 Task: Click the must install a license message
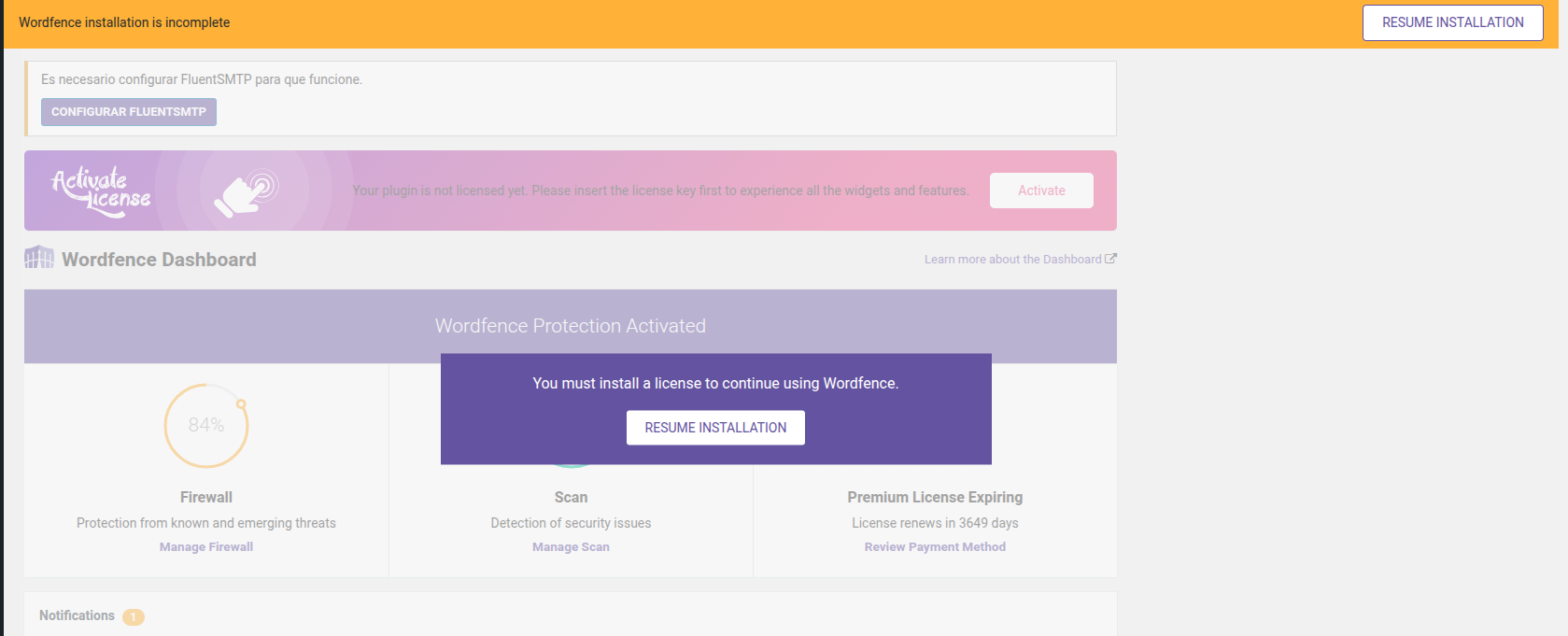tap(715, 384)
